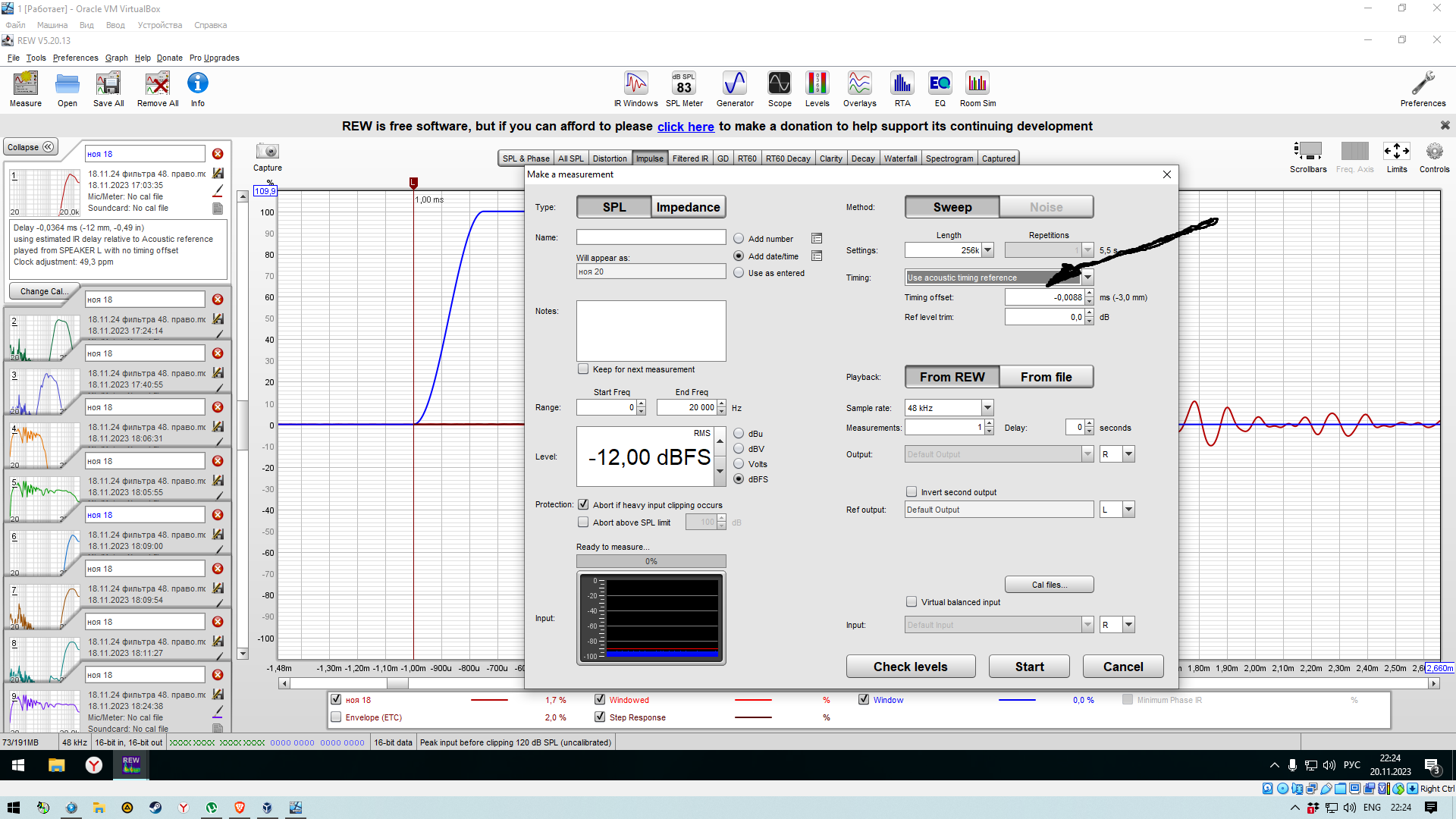
Task: Toggle Invert second output checkbox
Action: tap(912, 492)
